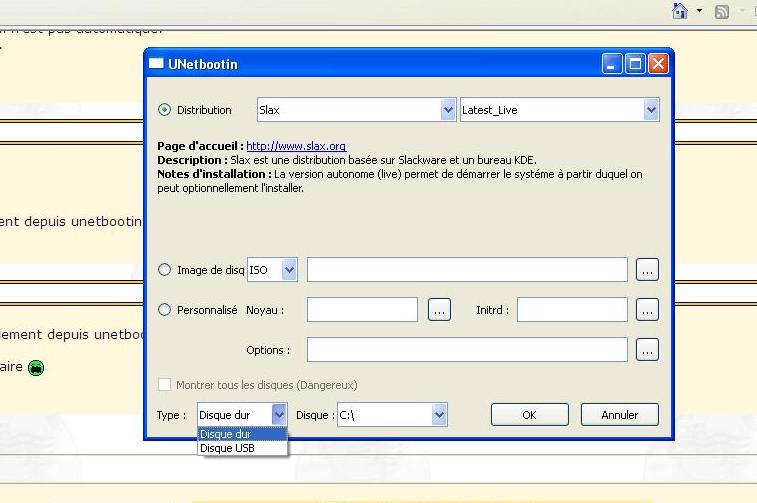The image size is (757, 503).
Task: Close the UNetbootin window
Action: (658, 64)
